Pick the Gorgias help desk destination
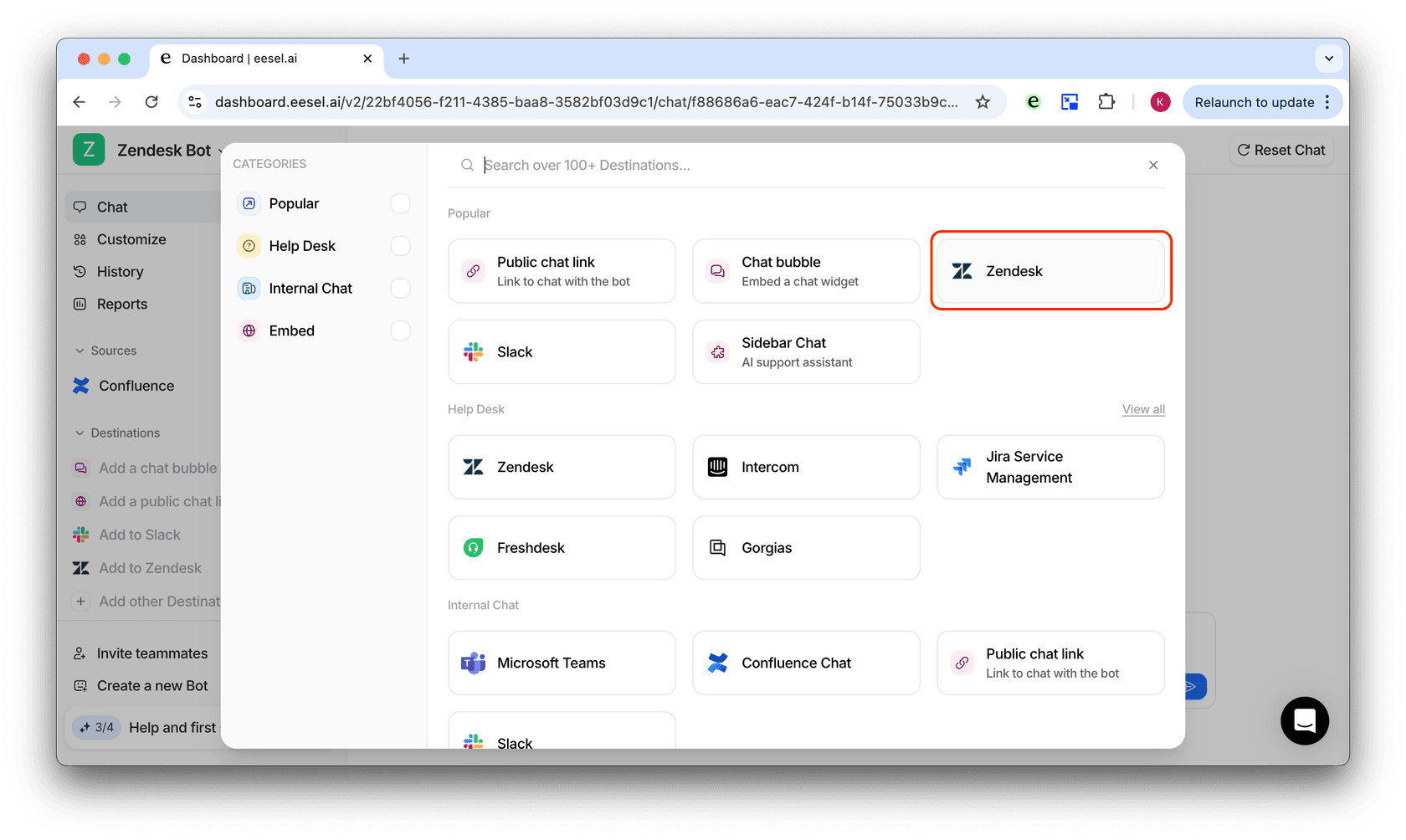This screenshot has height=840, width=1406. click(x=806, y=548)
